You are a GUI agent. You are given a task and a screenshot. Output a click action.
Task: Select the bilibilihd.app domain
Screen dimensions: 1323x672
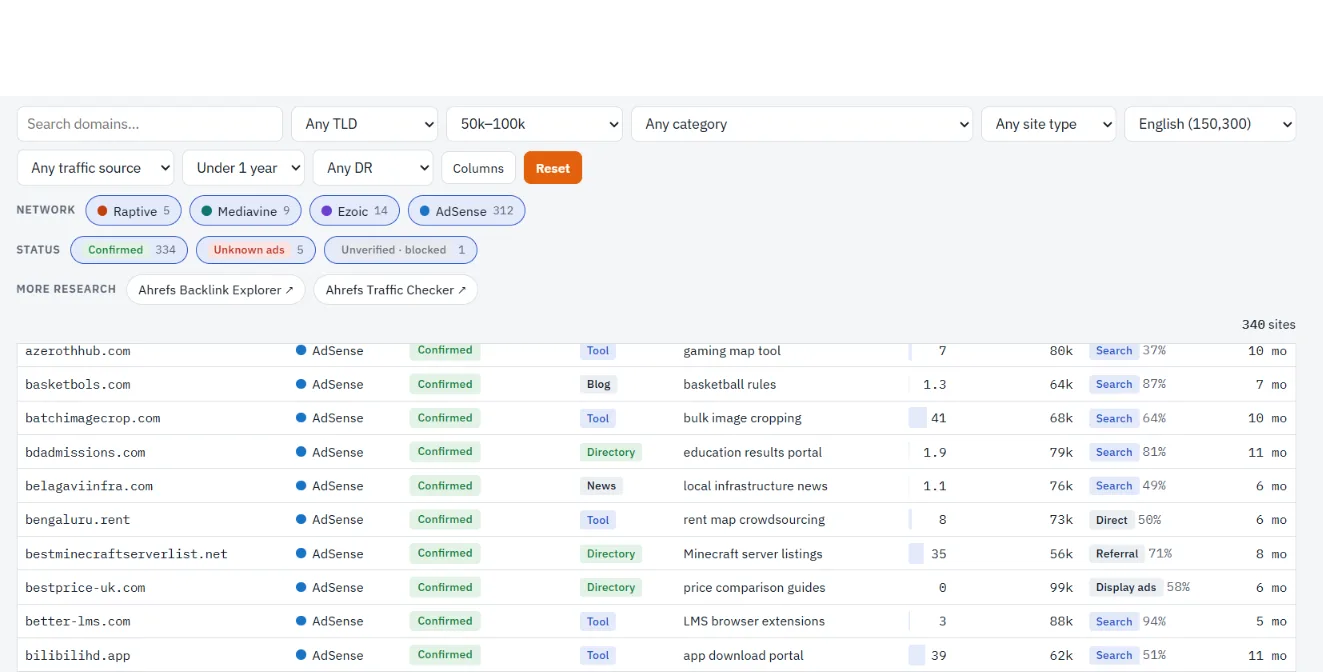78,655
